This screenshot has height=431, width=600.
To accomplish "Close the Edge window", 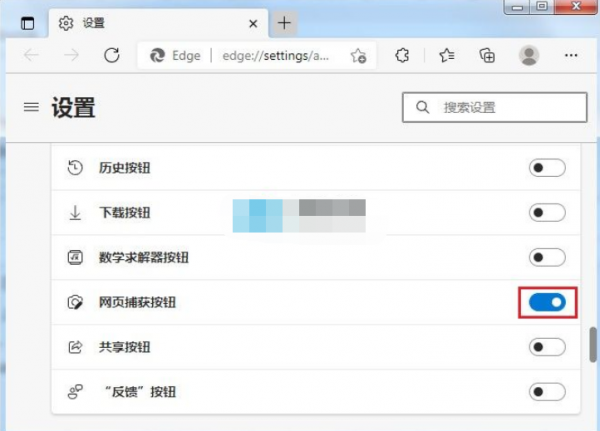I will pyautogui.click(x=576, y=7).
